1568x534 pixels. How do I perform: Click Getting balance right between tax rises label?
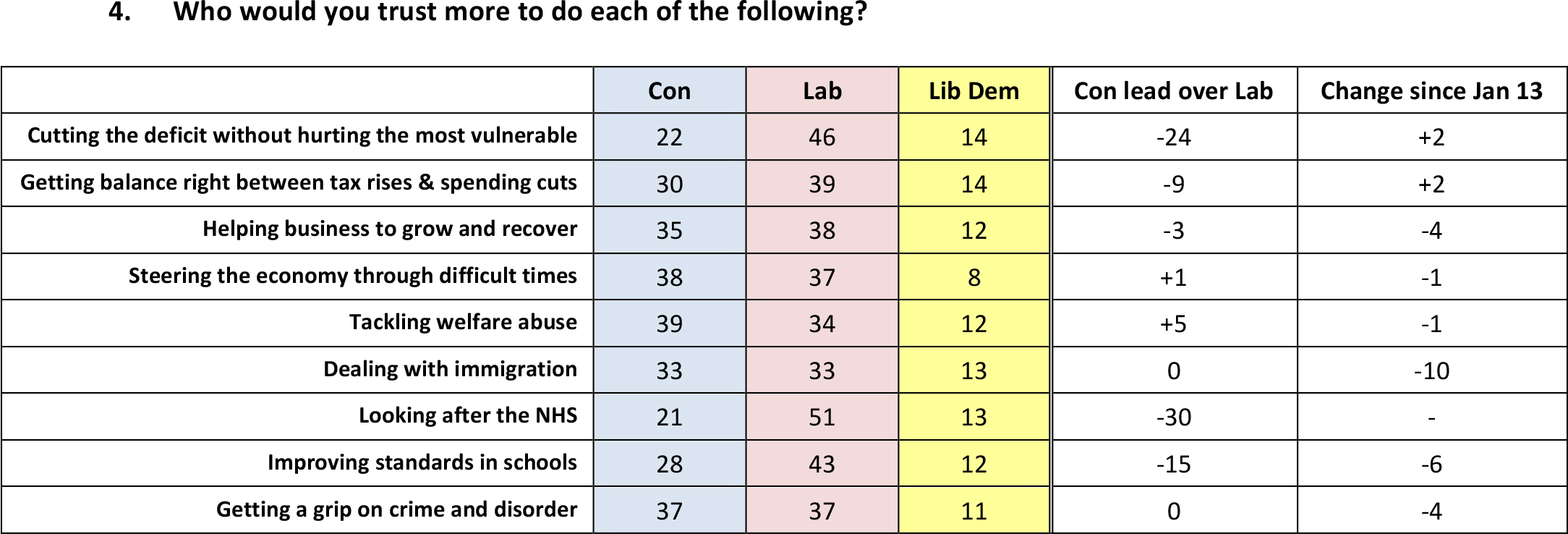[x=298, y=182]
